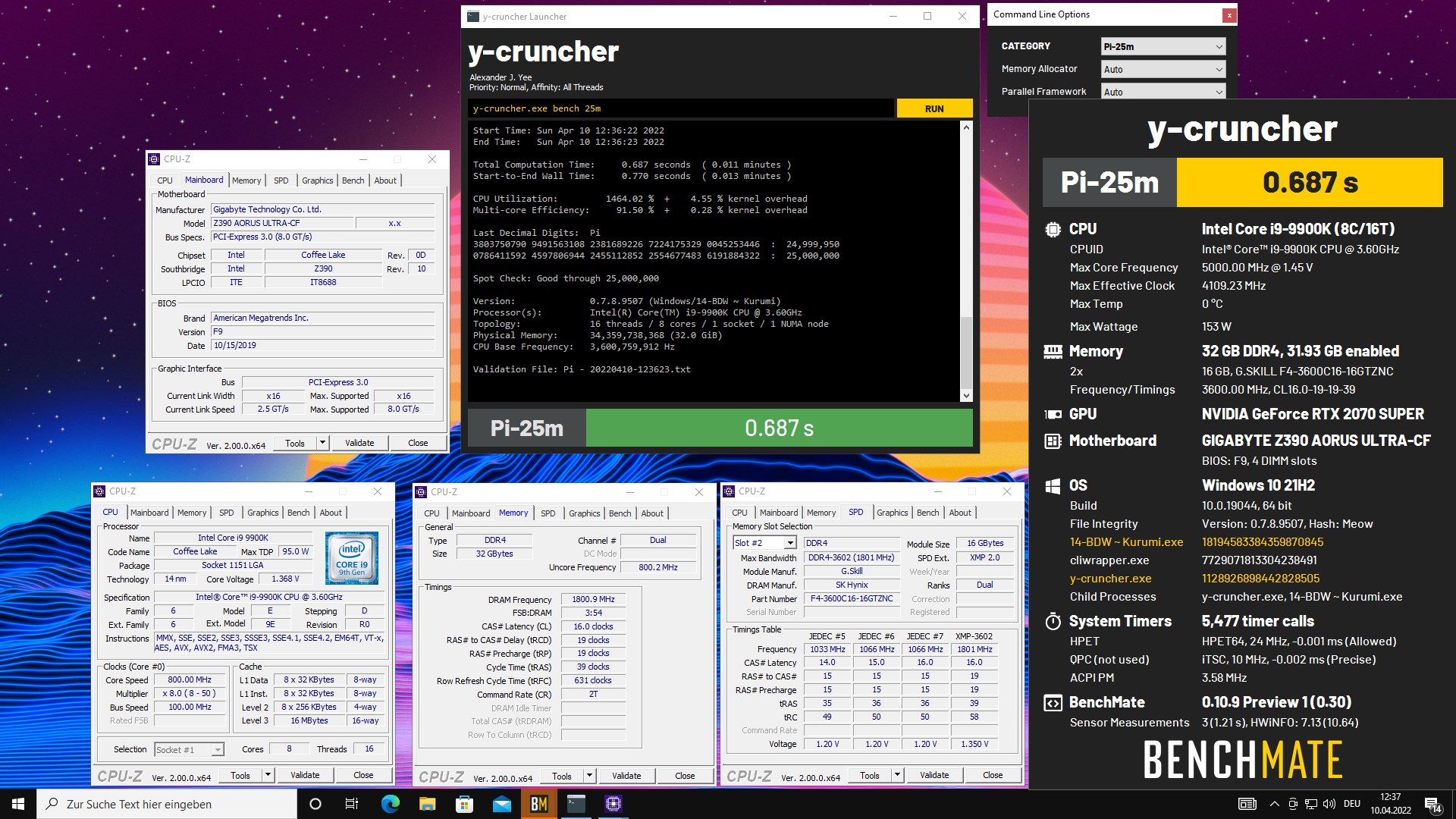Click the yellow y-cruncher.exe file integrity entry
Screen dimensions: 1456x819
coord(1110,579)
